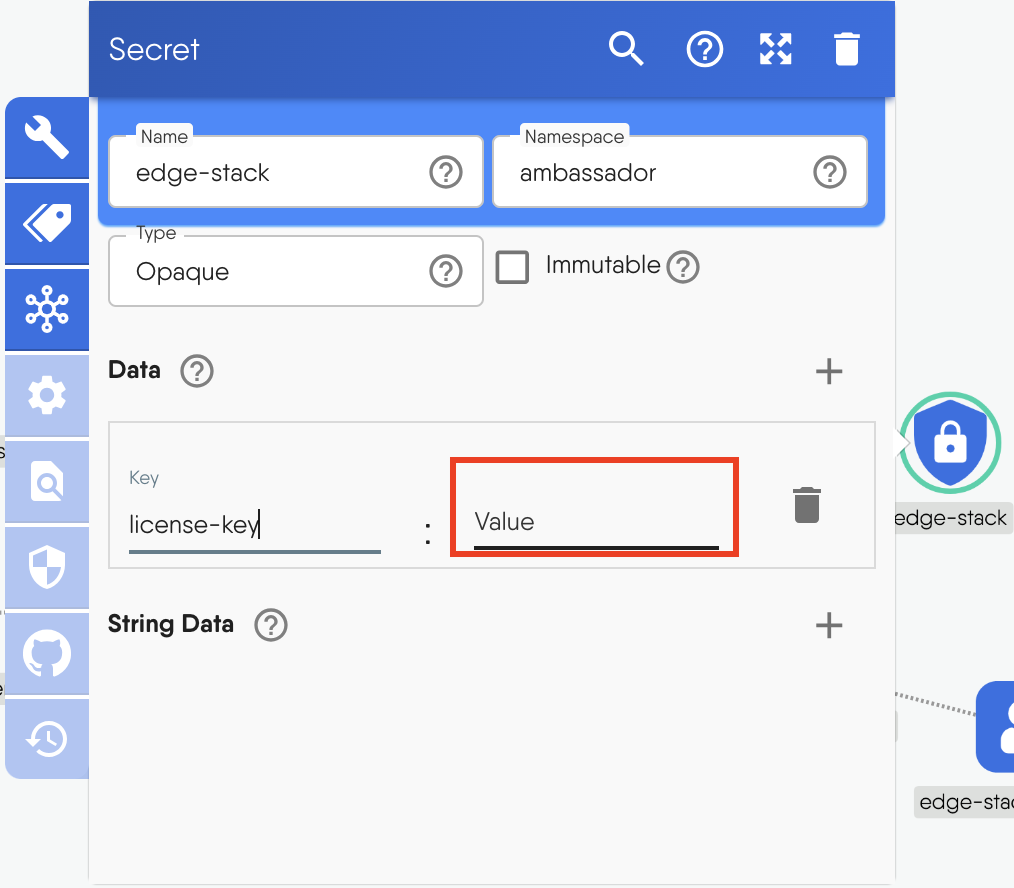Screen dimensions: 1014x888
Task: Delete the Secret using header trash icon
Action: coord(846,48)
